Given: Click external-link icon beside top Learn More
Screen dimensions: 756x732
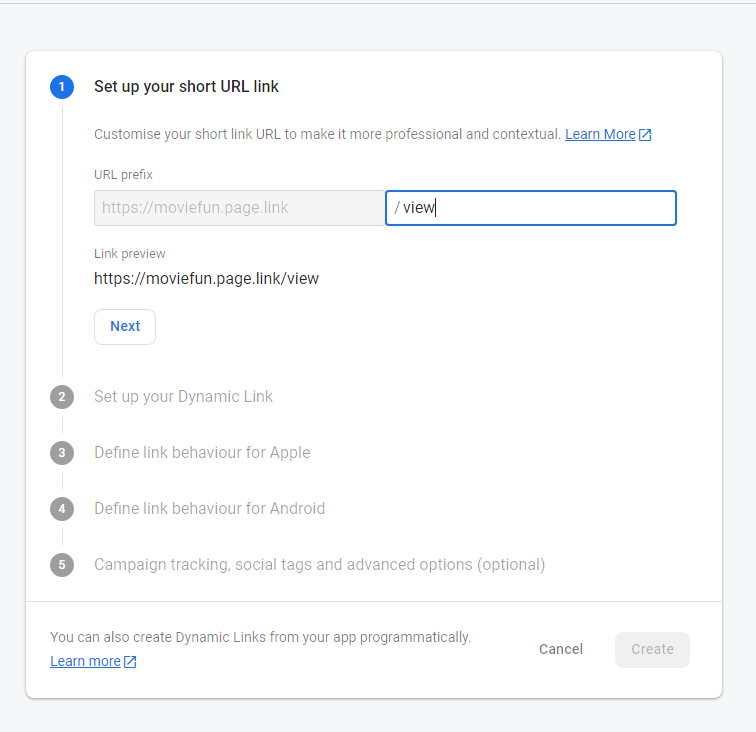Looking at the screenshot, I should [645, 135].
